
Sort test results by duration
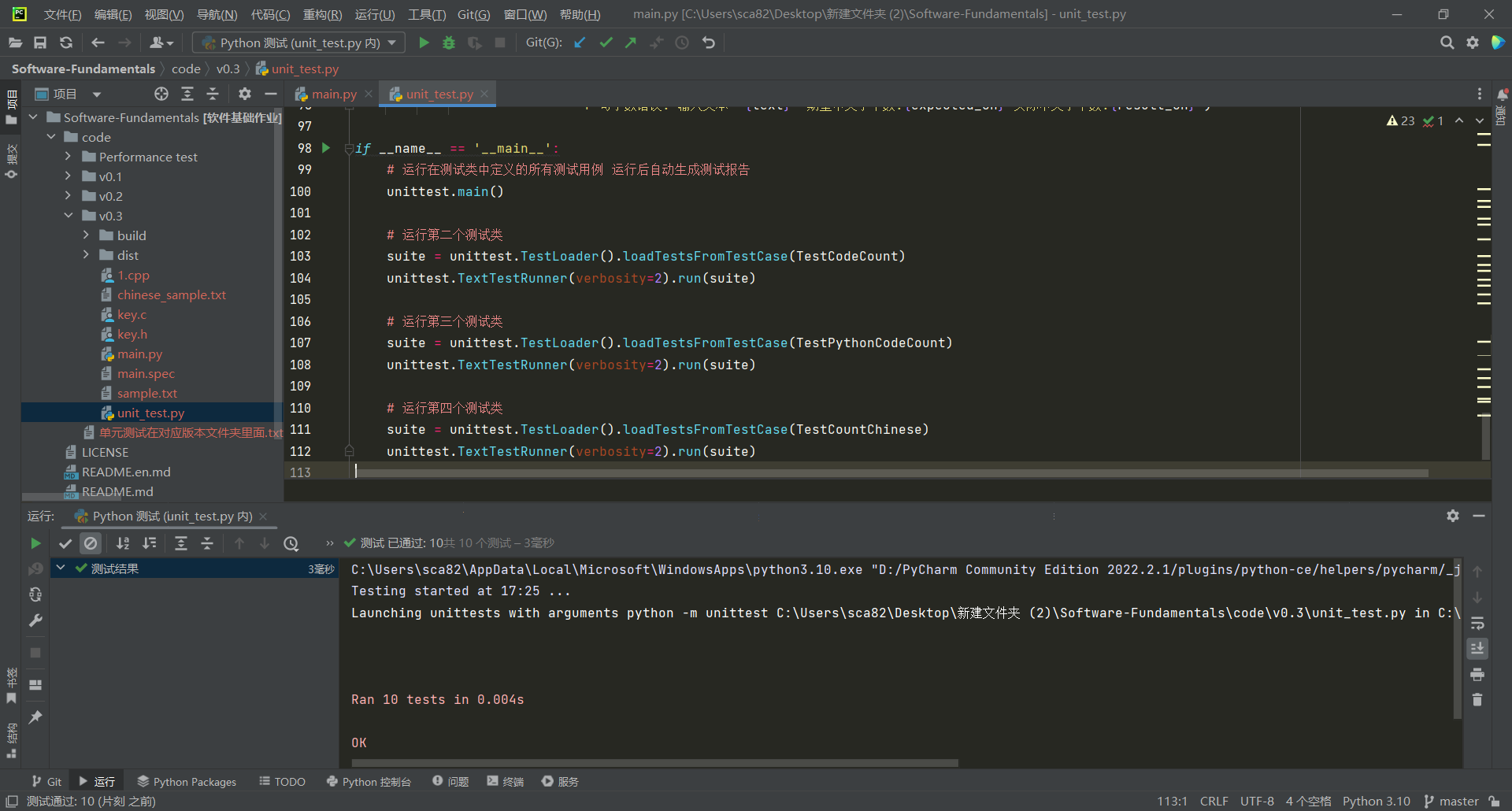tap(149, 543)
